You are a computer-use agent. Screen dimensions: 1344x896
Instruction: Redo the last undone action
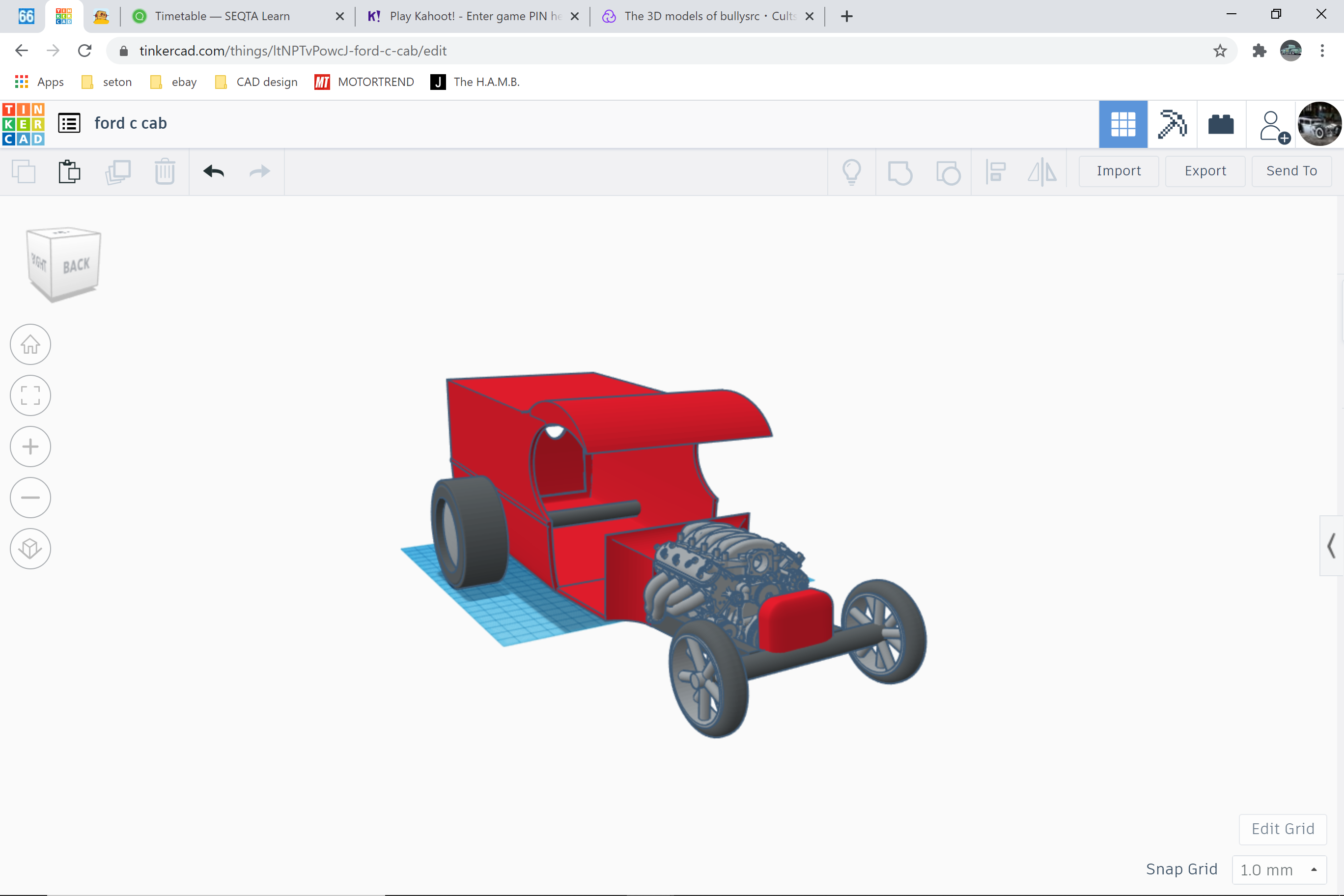coord(259,171)
